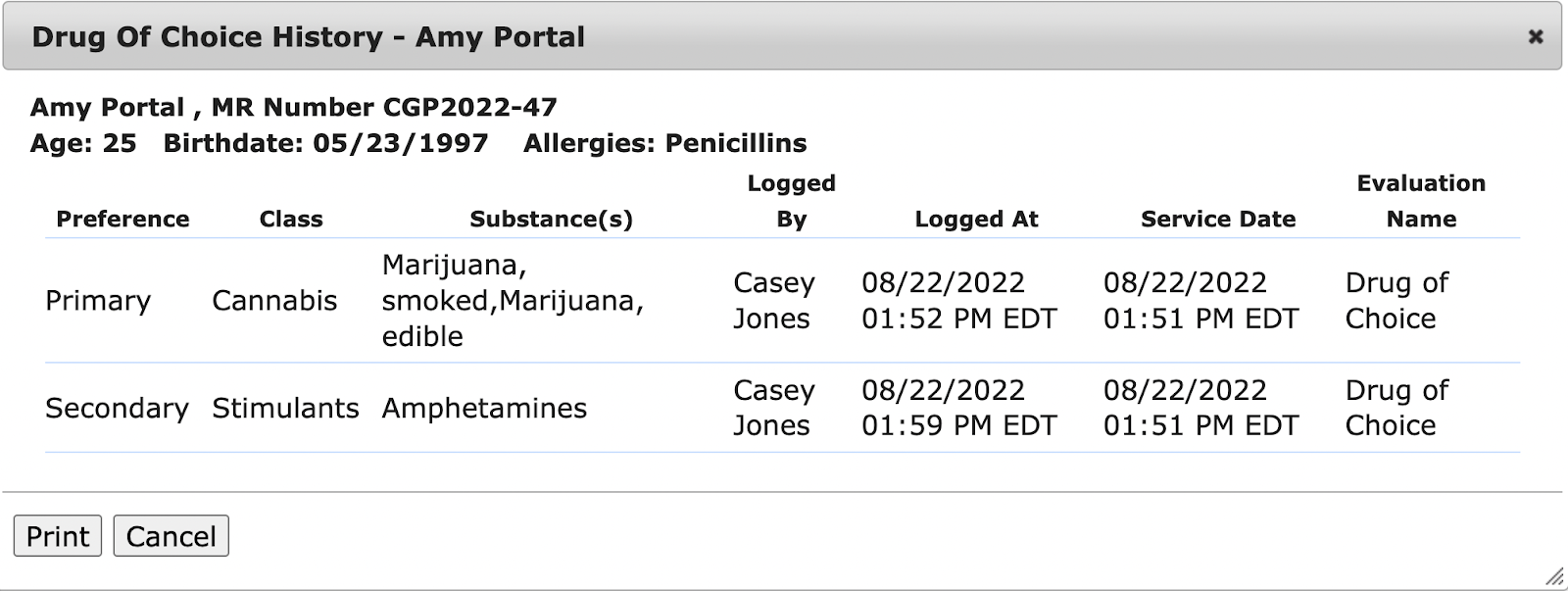This screenshot has width=1568, height=591.
Task: Click the Marijuana smoked, edible substance cell
Action: [512, 301]
